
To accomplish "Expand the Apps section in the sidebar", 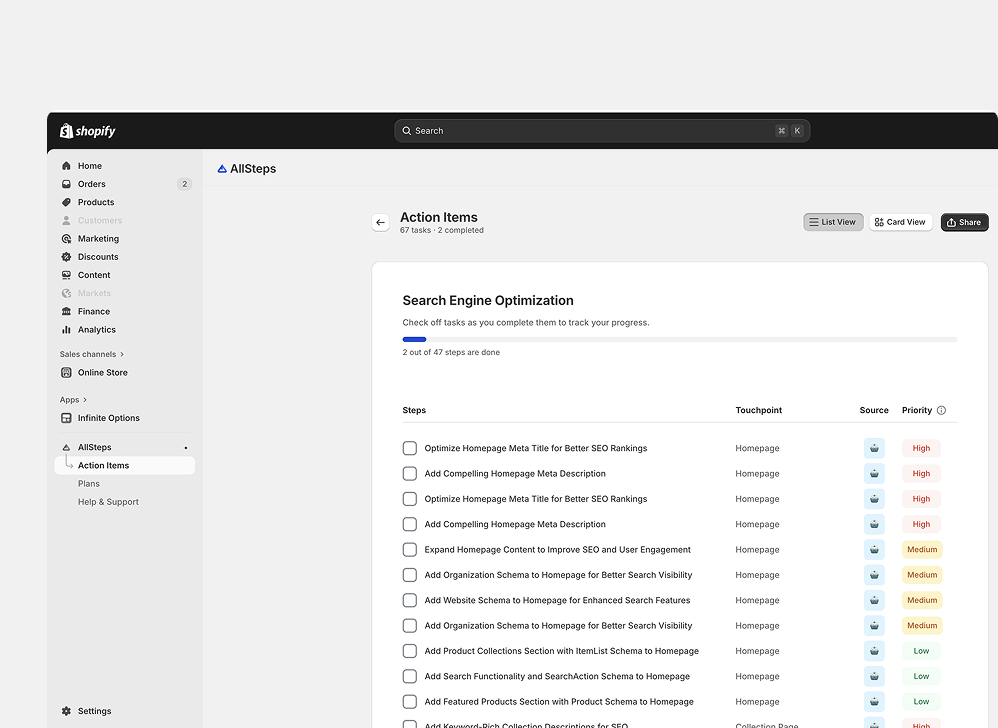I will pyautogui.click(x=85, y=400).
